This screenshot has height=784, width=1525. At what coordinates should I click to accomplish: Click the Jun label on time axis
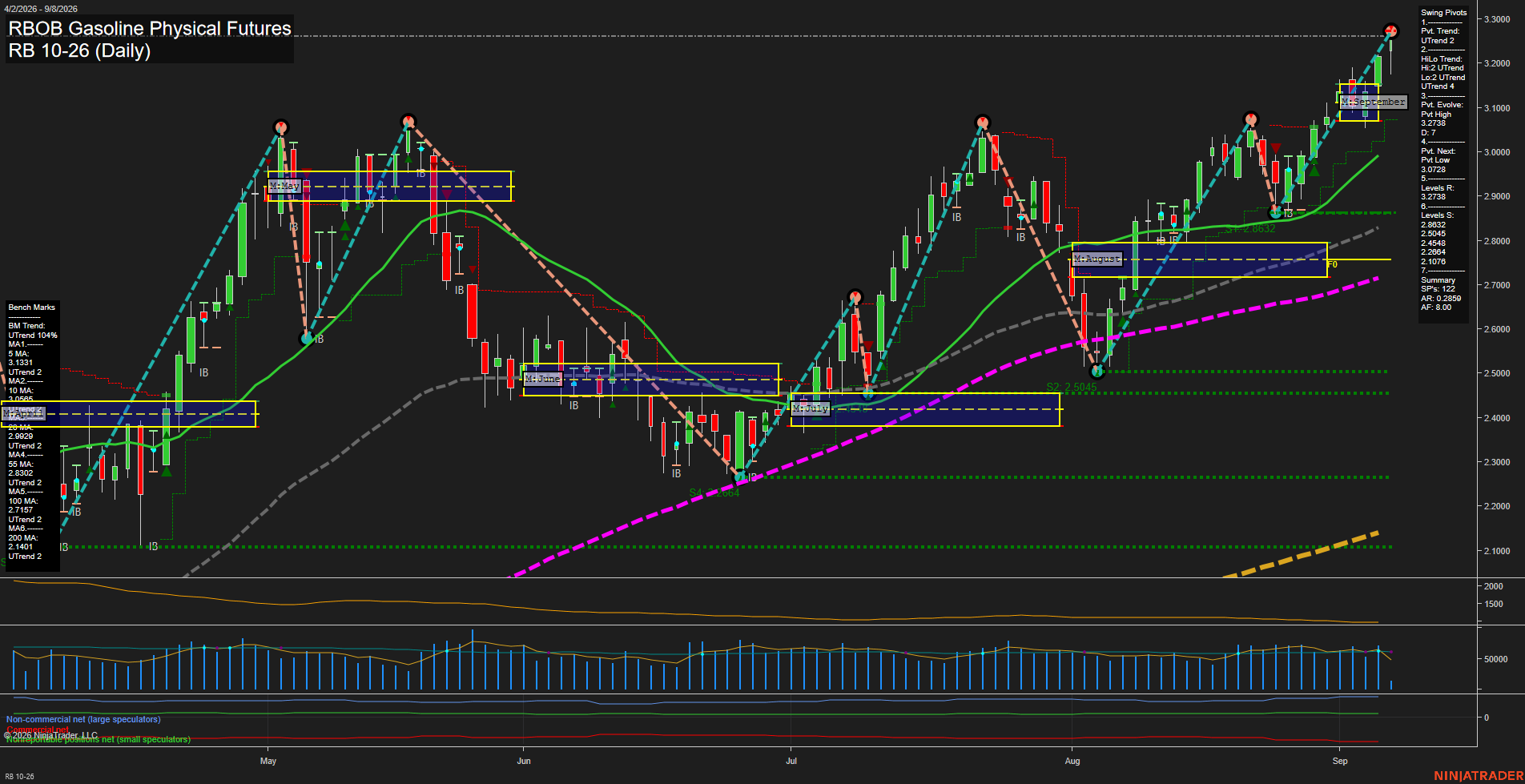coord(524,762)
